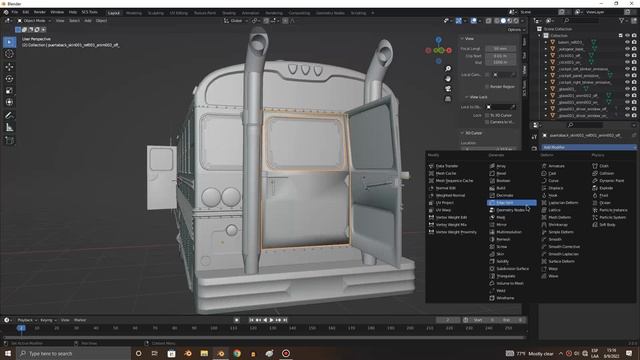Image resolution: width=640 pixels, height=360 pixels.
Task: Toggle visibility of _glass001_ row
Action: tap(627, 89)
